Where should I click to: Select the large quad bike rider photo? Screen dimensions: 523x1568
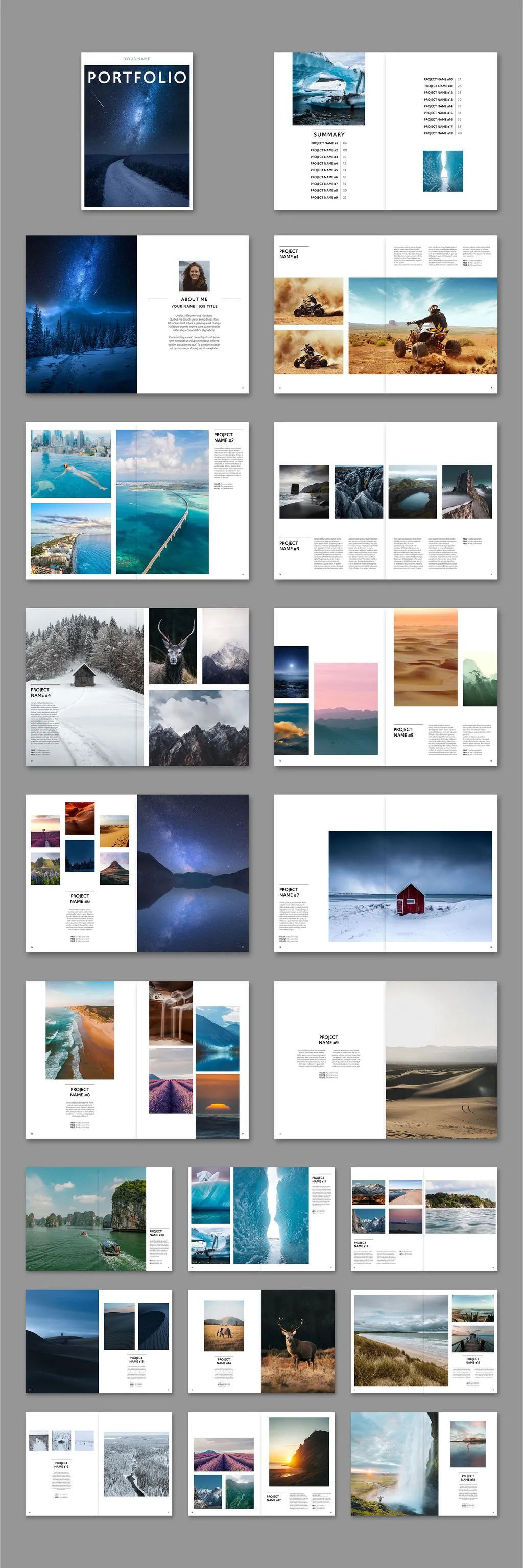click(422, 326)
